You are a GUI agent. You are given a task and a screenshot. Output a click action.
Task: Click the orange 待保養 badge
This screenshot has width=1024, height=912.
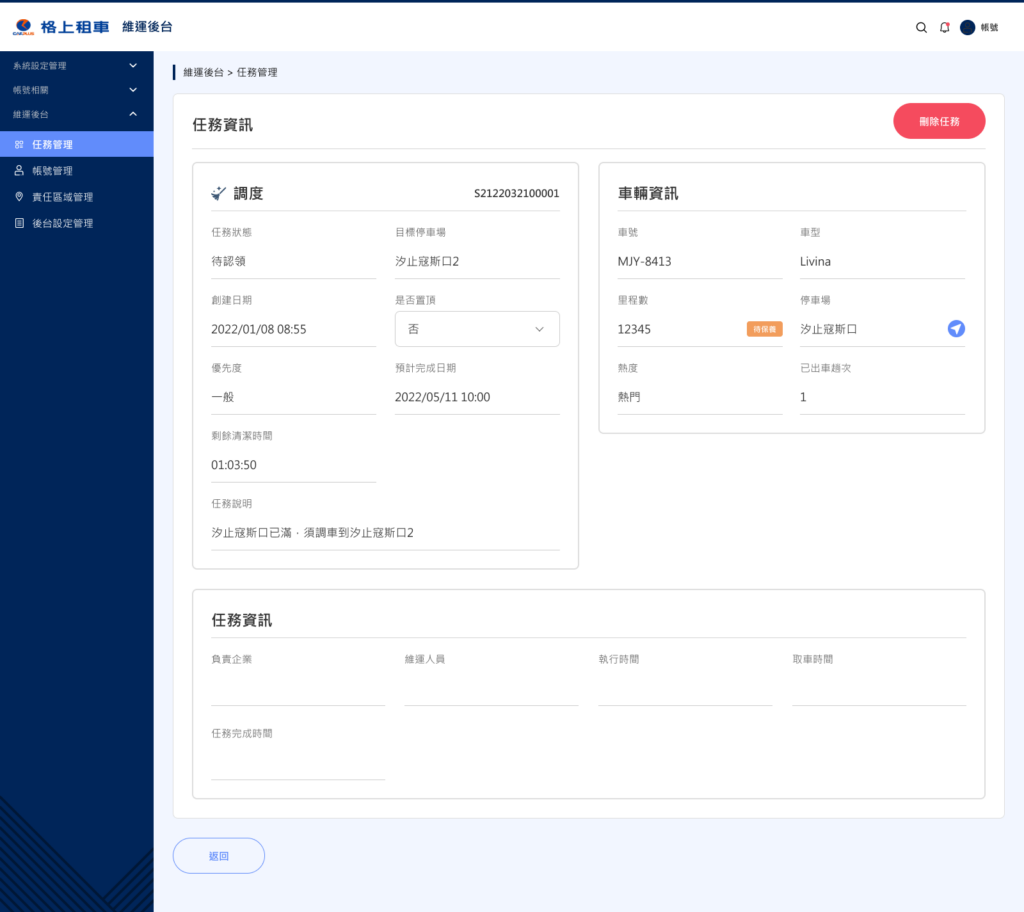pos(764,329)
